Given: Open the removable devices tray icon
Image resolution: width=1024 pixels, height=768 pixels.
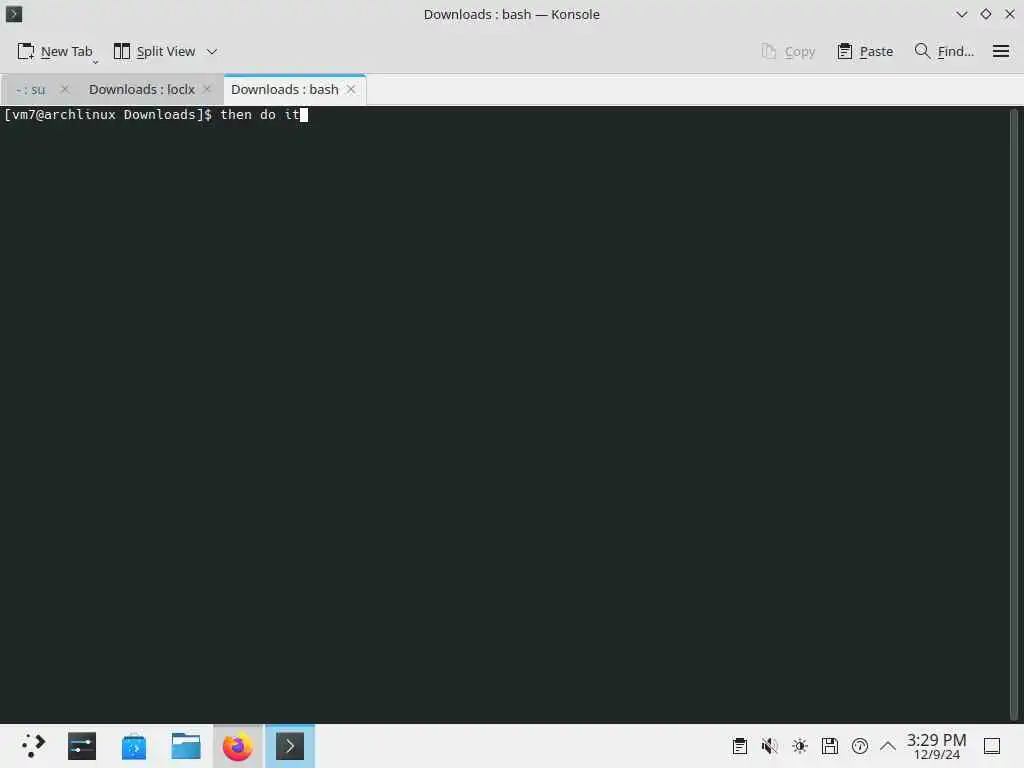Looking at the screenshot, I should (x=830, y=746).
